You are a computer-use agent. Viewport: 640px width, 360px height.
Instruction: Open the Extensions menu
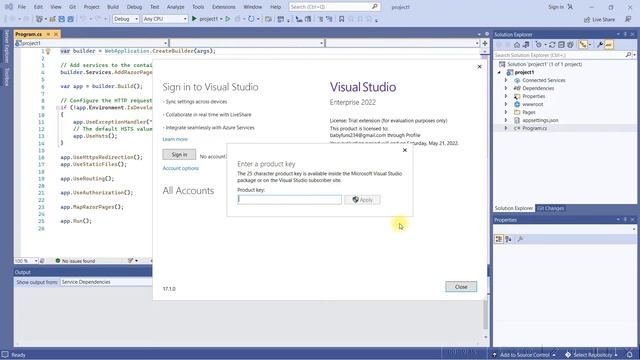224,7
